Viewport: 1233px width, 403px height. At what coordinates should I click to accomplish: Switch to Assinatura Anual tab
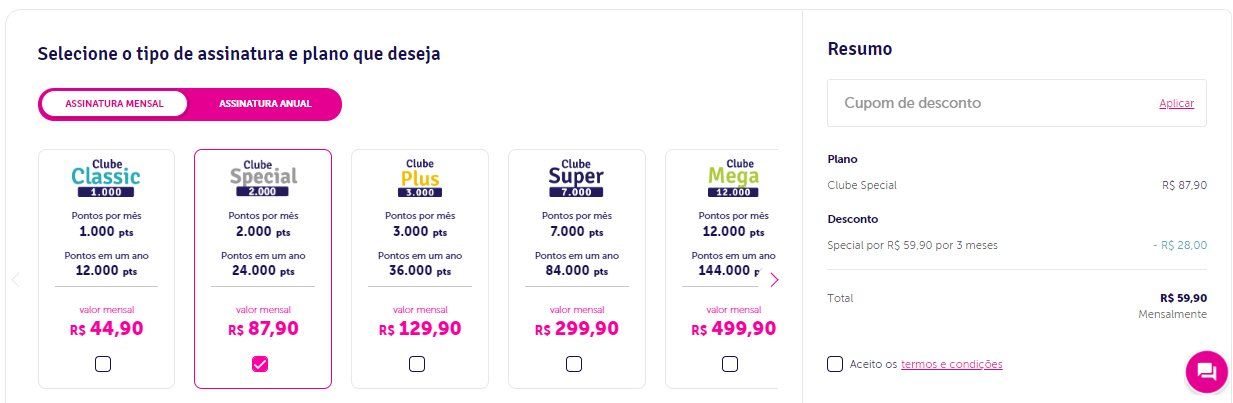265,104
